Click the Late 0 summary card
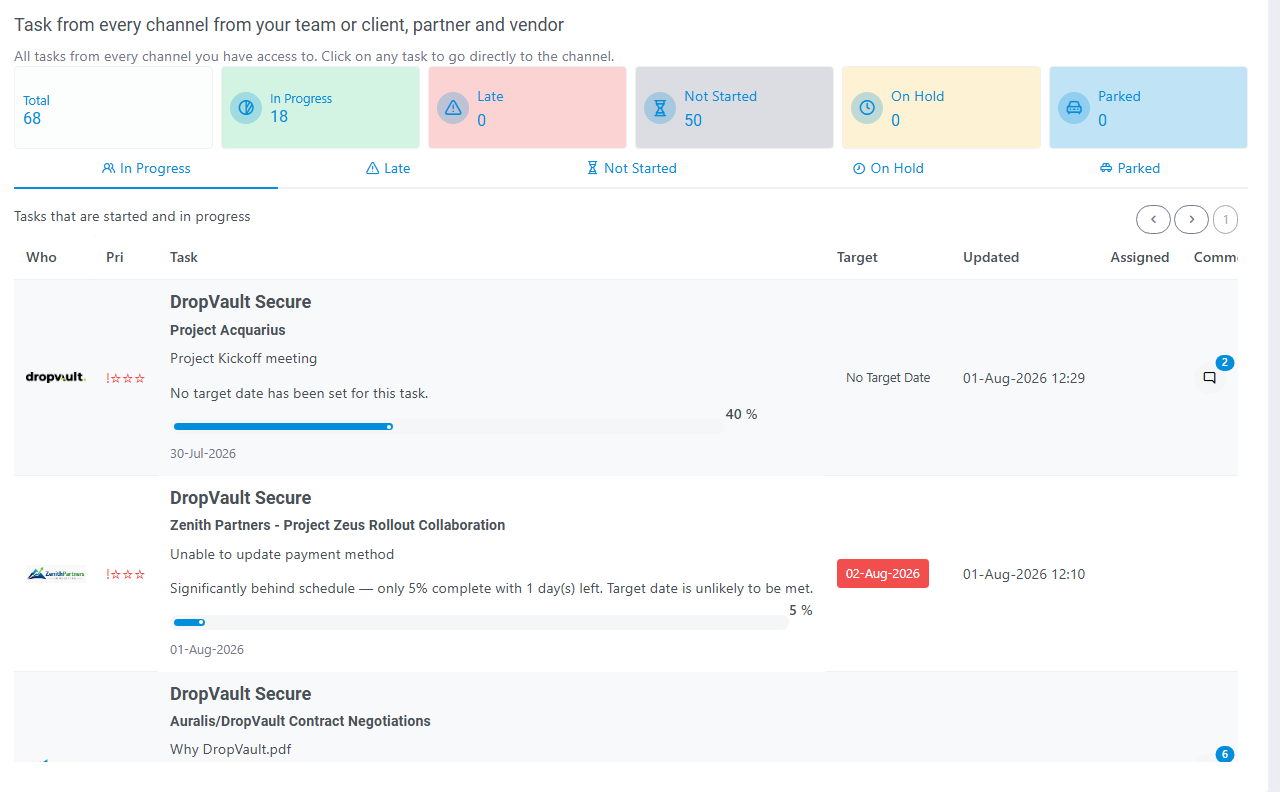Viewport: 1280px width, 792px height. (x=527, y=108)
